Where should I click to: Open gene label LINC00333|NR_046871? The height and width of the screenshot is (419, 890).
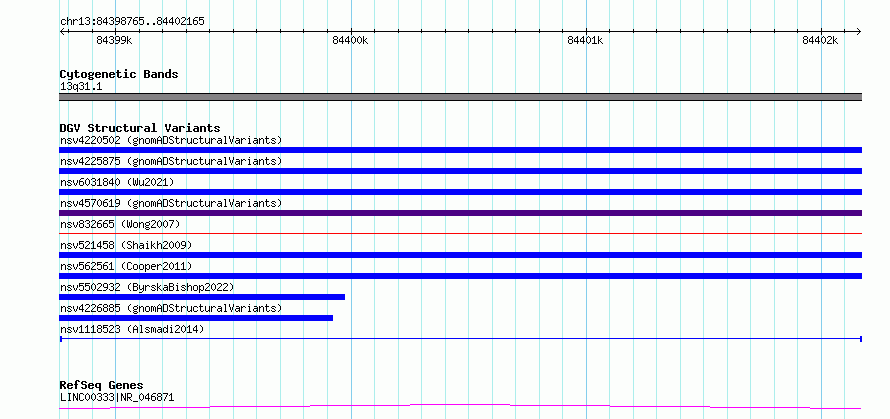(x=117, y=397)
